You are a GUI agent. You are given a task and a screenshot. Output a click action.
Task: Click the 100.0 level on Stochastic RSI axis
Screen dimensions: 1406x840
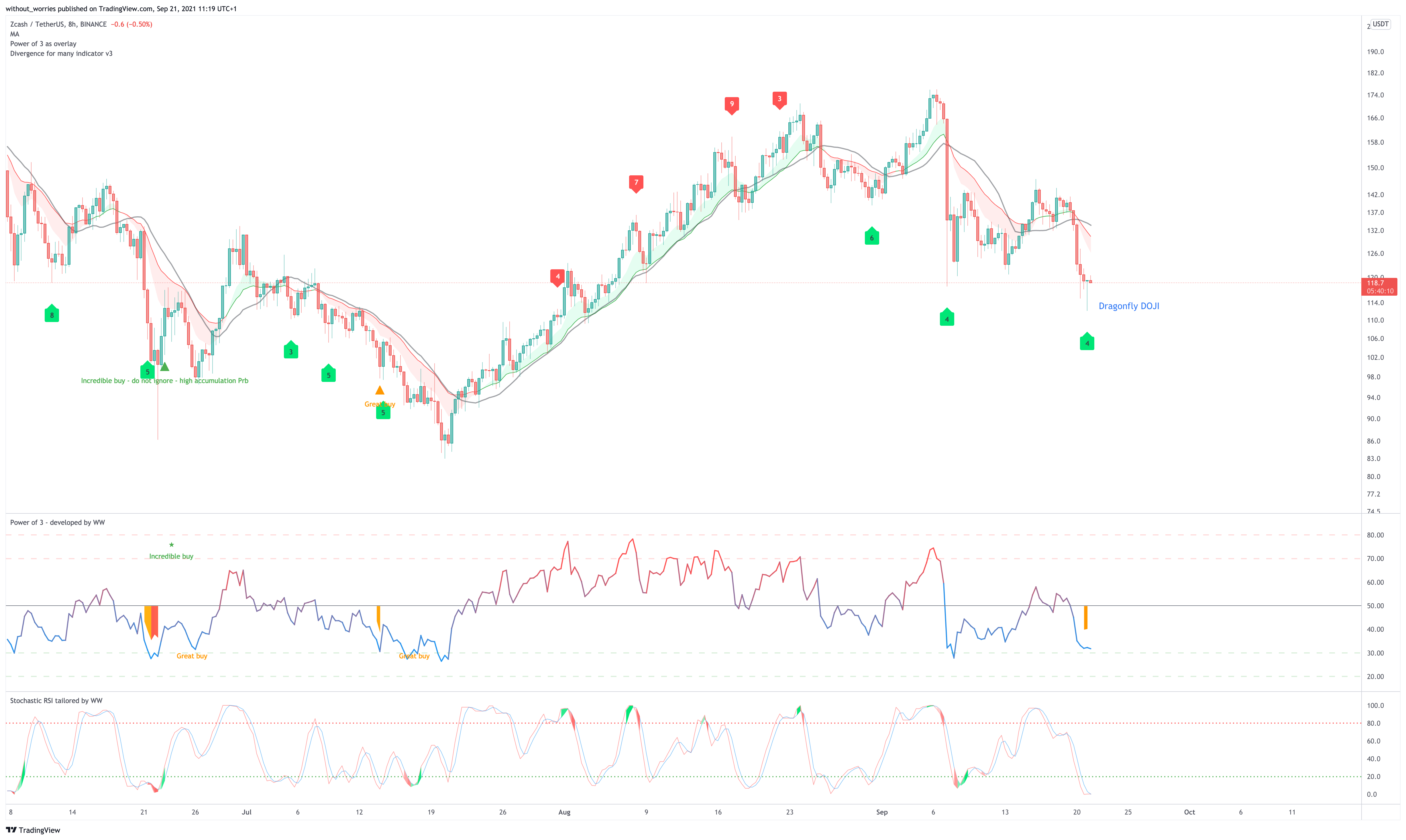pyautogui.click(x=1375, y=706)
